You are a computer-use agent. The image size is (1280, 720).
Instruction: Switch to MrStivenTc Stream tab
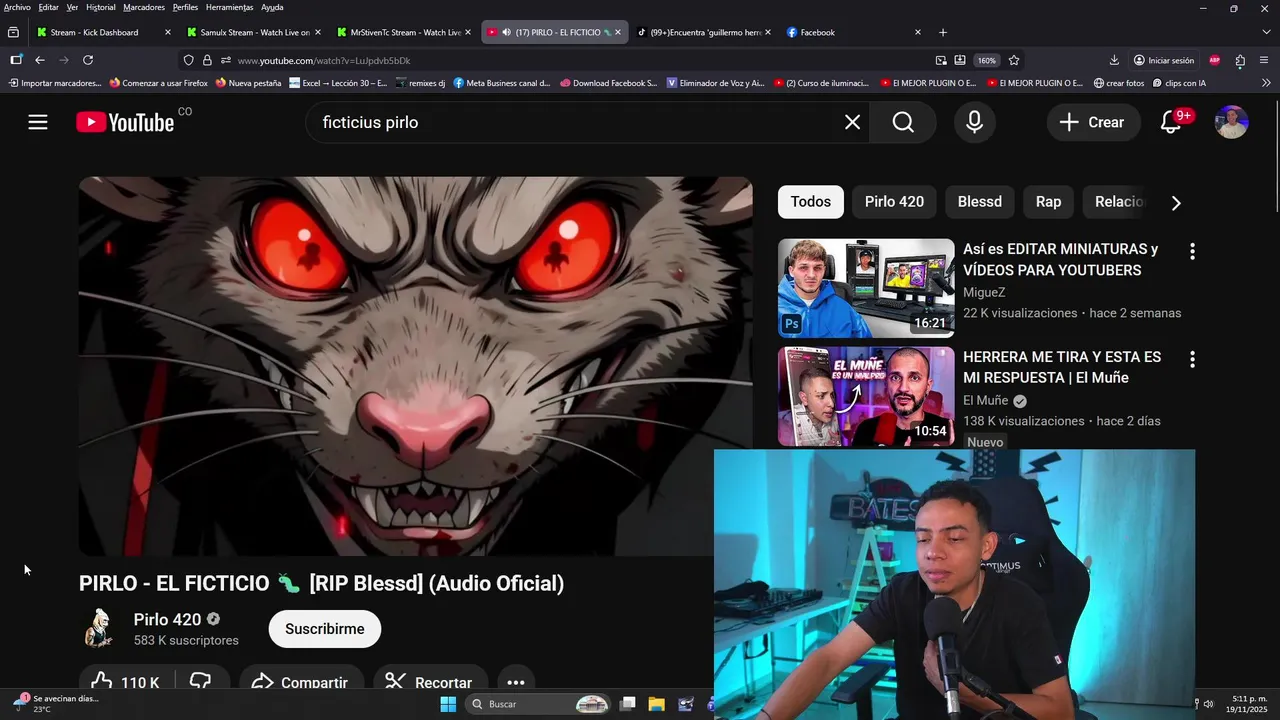[404, 32]
